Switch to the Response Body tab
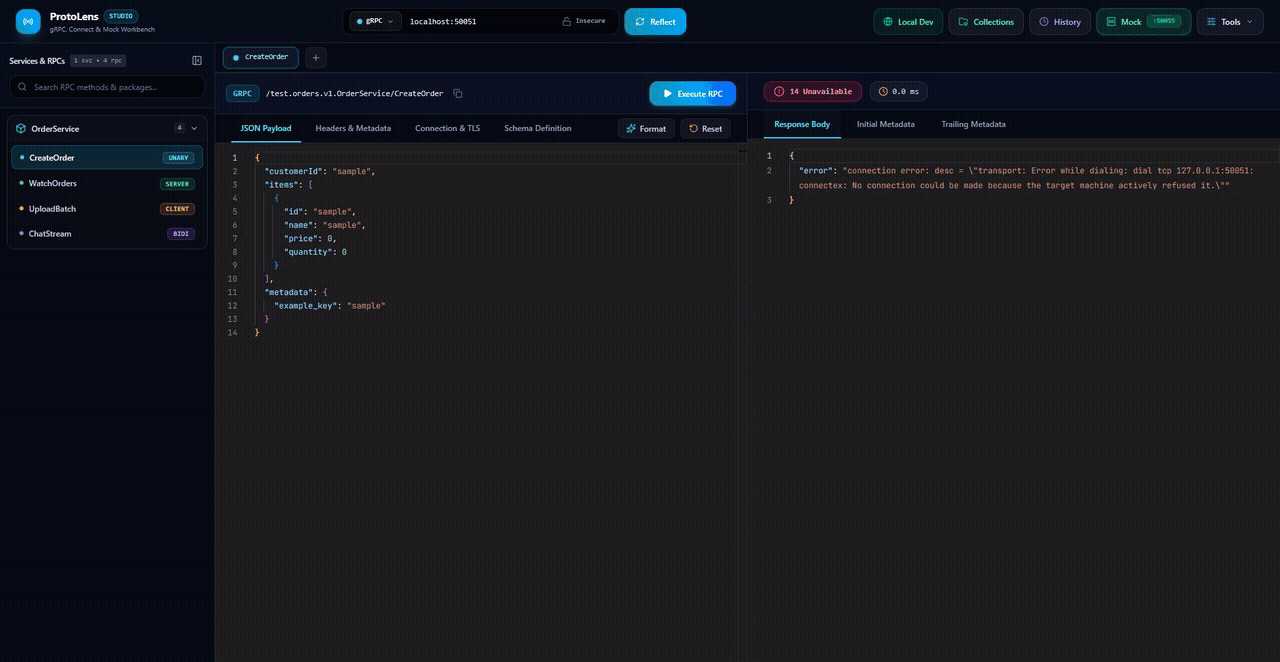Screen dimensions: 1280x662 pyautogui.click(x=802, y=124)
